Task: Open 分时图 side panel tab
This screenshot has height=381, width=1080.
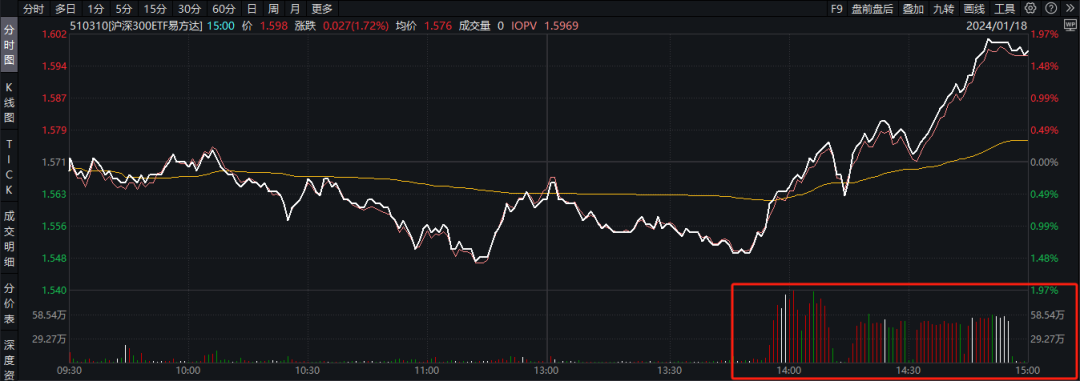Action: [x=9, y=45]
